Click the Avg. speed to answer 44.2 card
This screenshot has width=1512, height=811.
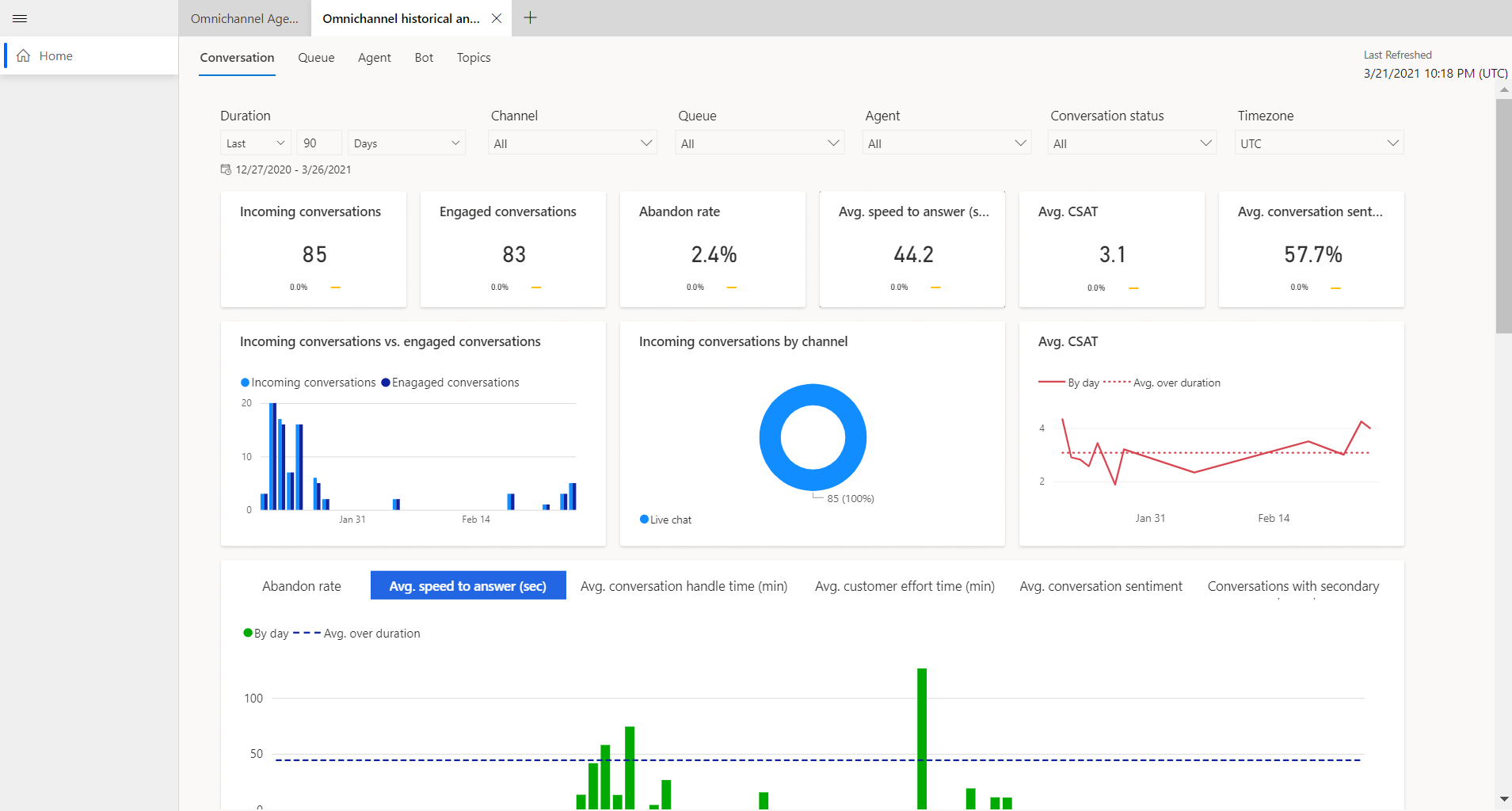tap(912, 249)
